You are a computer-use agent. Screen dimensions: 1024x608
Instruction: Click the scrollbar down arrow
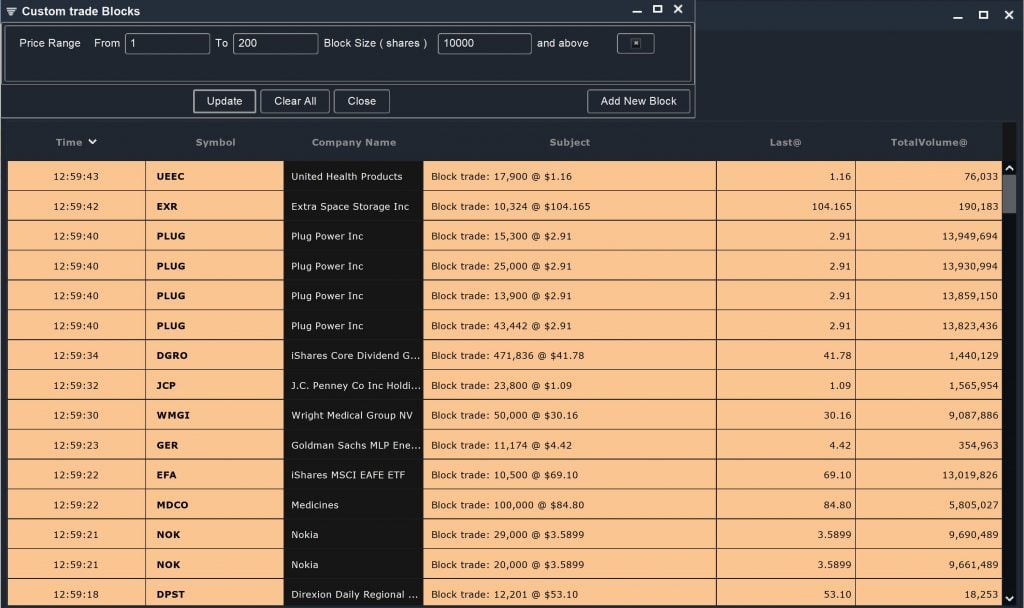point(1008,595)
